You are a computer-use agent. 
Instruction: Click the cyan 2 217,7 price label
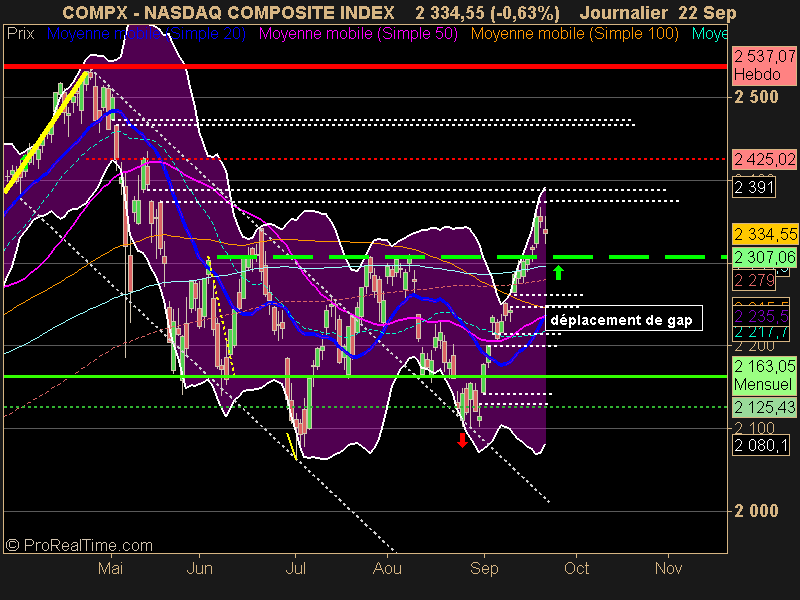click(761, 332)
